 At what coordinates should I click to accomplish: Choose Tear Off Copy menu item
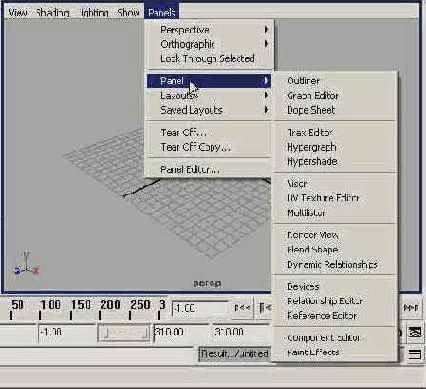[195, 147]
